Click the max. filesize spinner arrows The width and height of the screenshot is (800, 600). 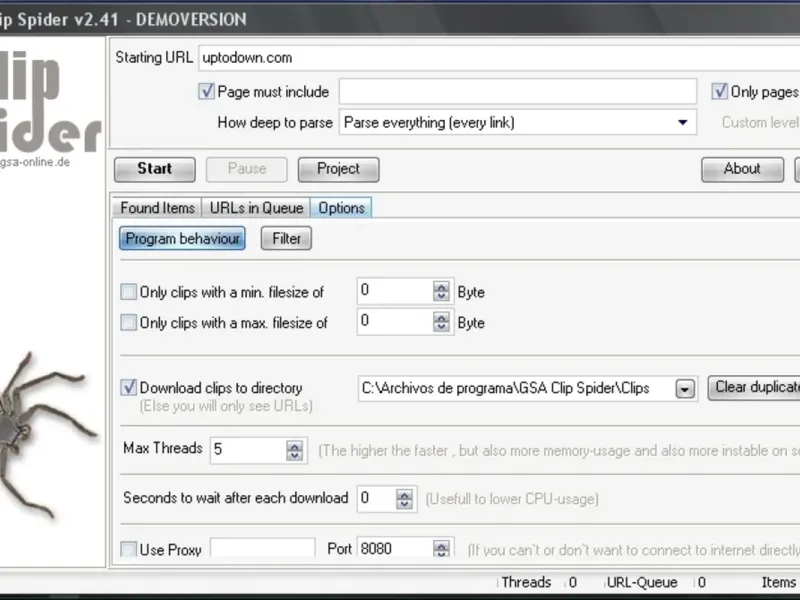pos(441,322)
